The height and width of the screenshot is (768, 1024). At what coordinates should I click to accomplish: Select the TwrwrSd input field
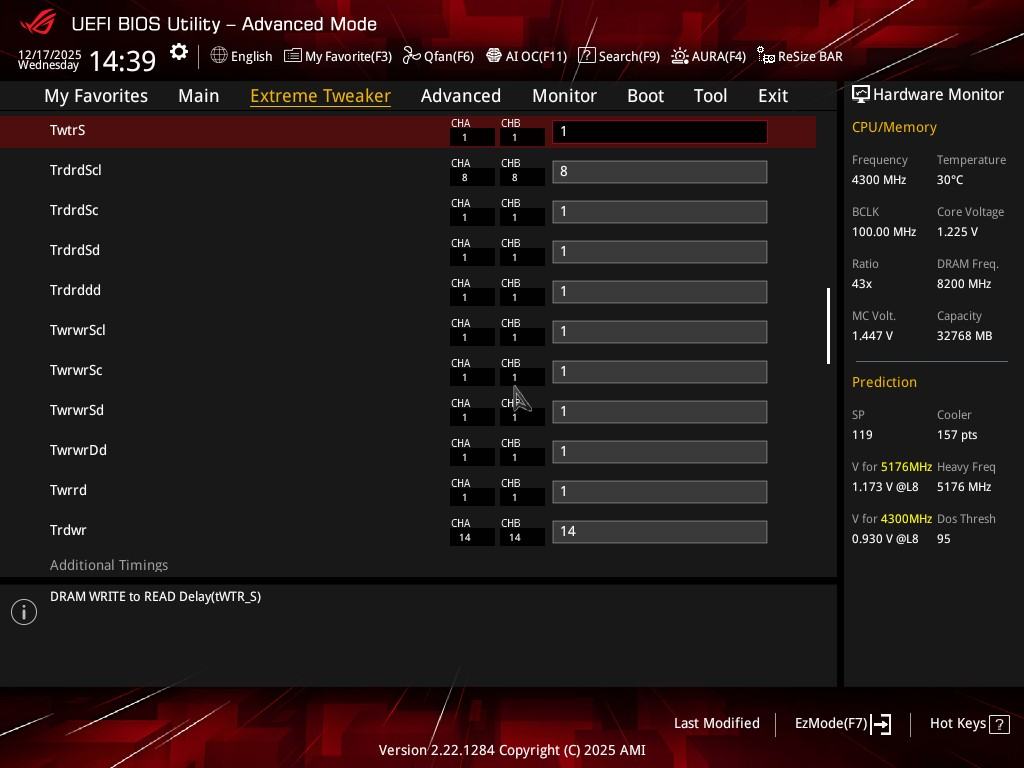tap(660, 411)
